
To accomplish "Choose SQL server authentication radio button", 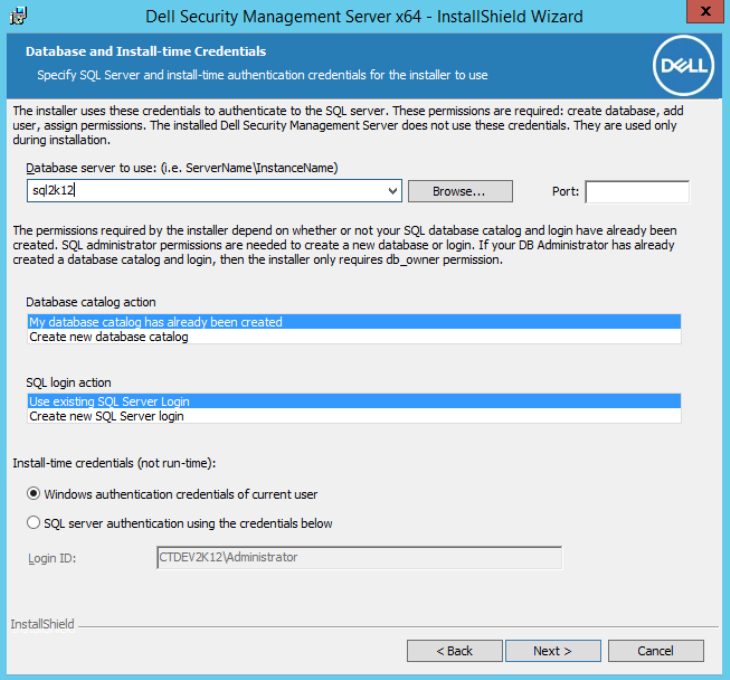I will [x=33, y=523].
